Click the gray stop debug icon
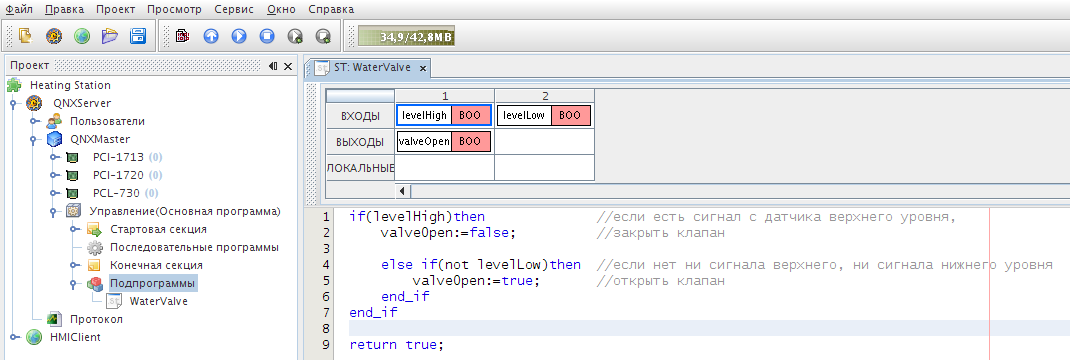1070x360 pixels. point(323,35)
